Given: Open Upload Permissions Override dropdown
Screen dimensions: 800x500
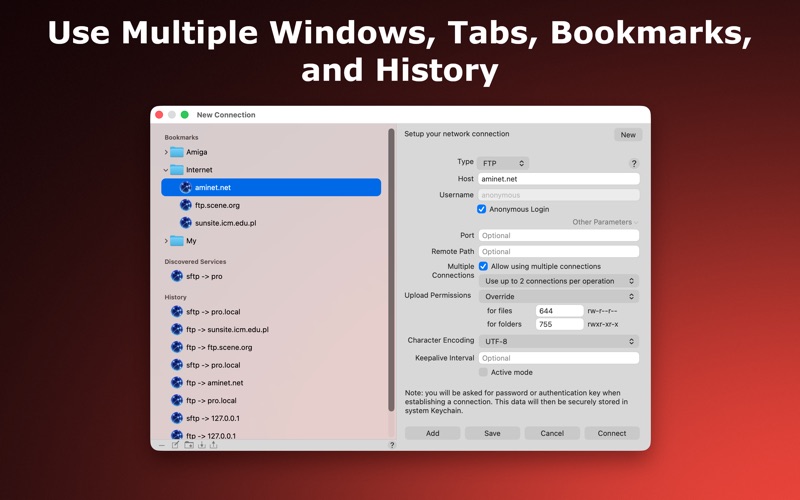Looking at the screenshot, I should pyautogui.click(x=559, y=296).
